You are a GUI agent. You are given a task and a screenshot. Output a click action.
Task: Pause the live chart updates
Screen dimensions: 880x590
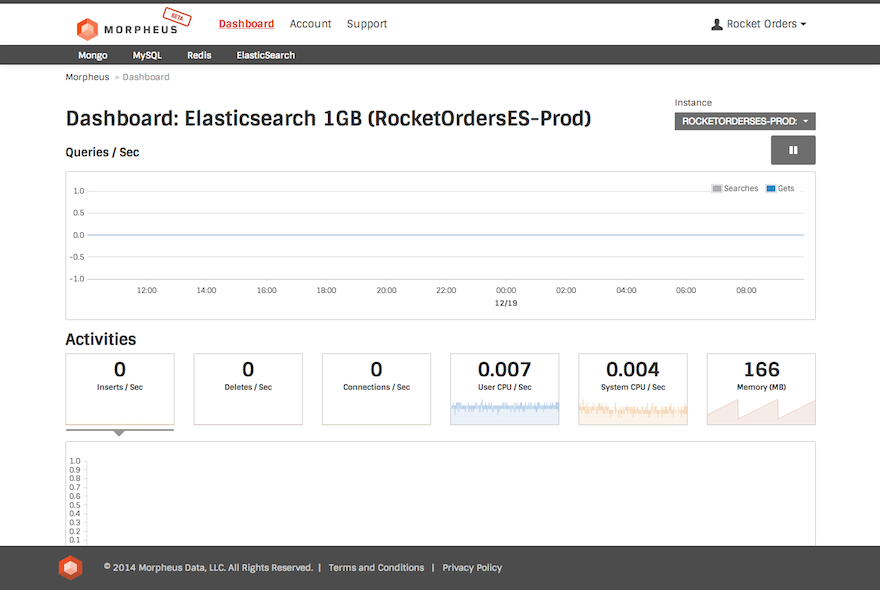click(x=793, y=150)
